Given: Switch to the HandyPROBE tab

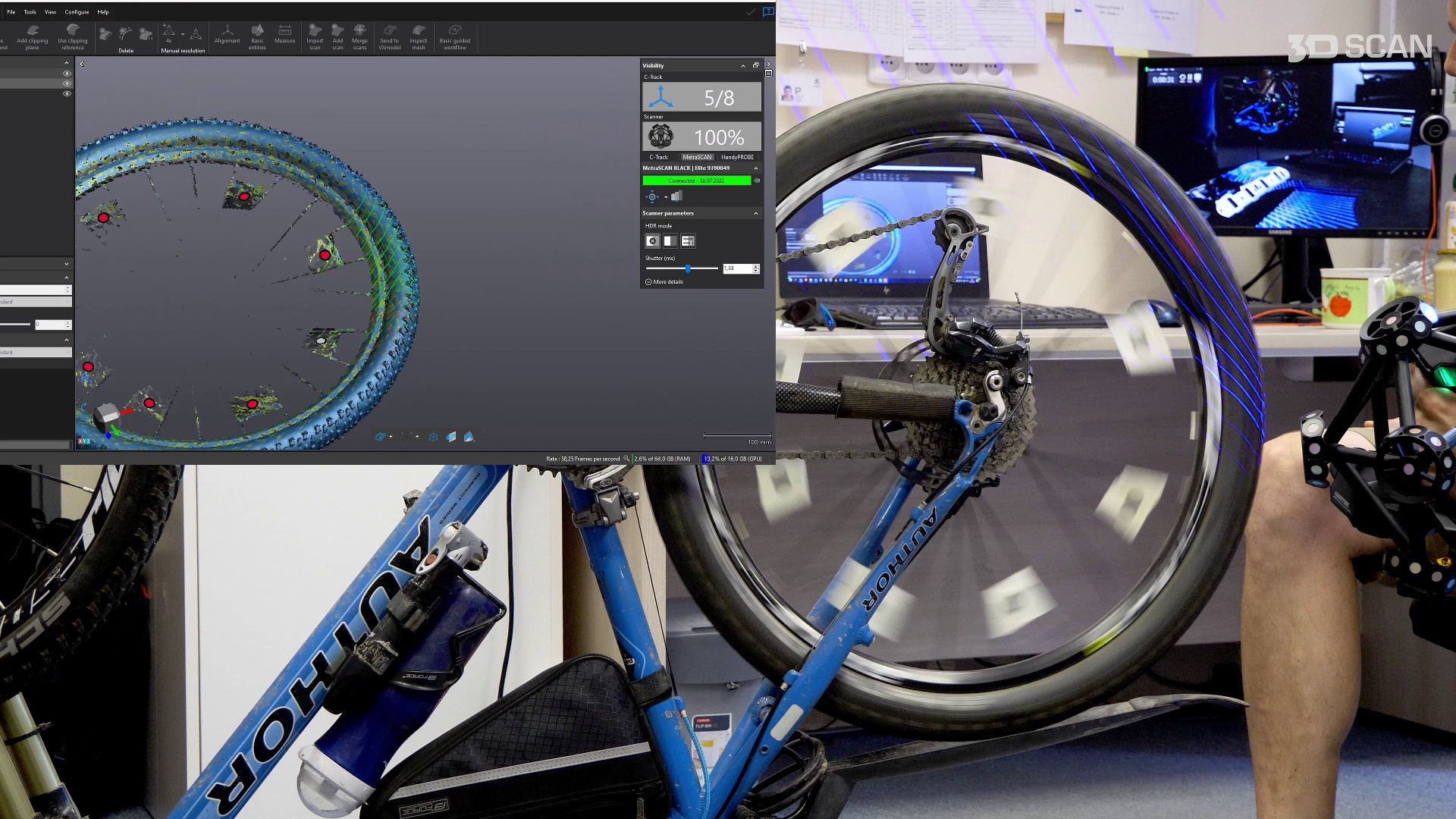Looking at the screenshot, I should [x=737, y=157].
